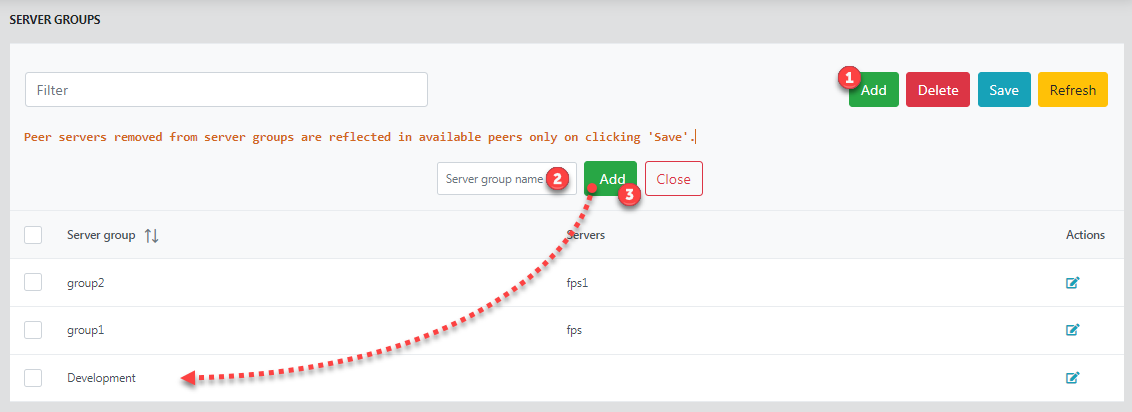Mark the Development row checkbox

(x=33, y=377)
